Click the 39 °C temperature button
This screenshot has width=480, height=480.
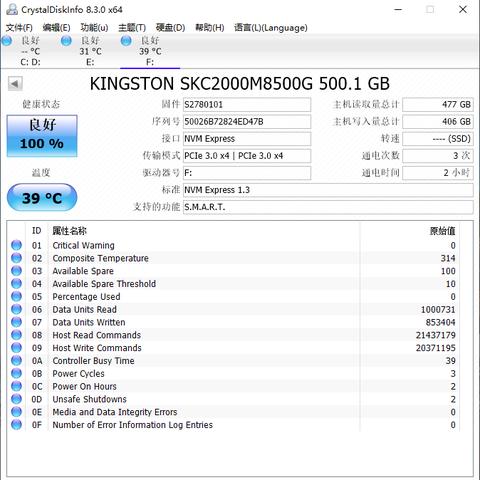42,198
